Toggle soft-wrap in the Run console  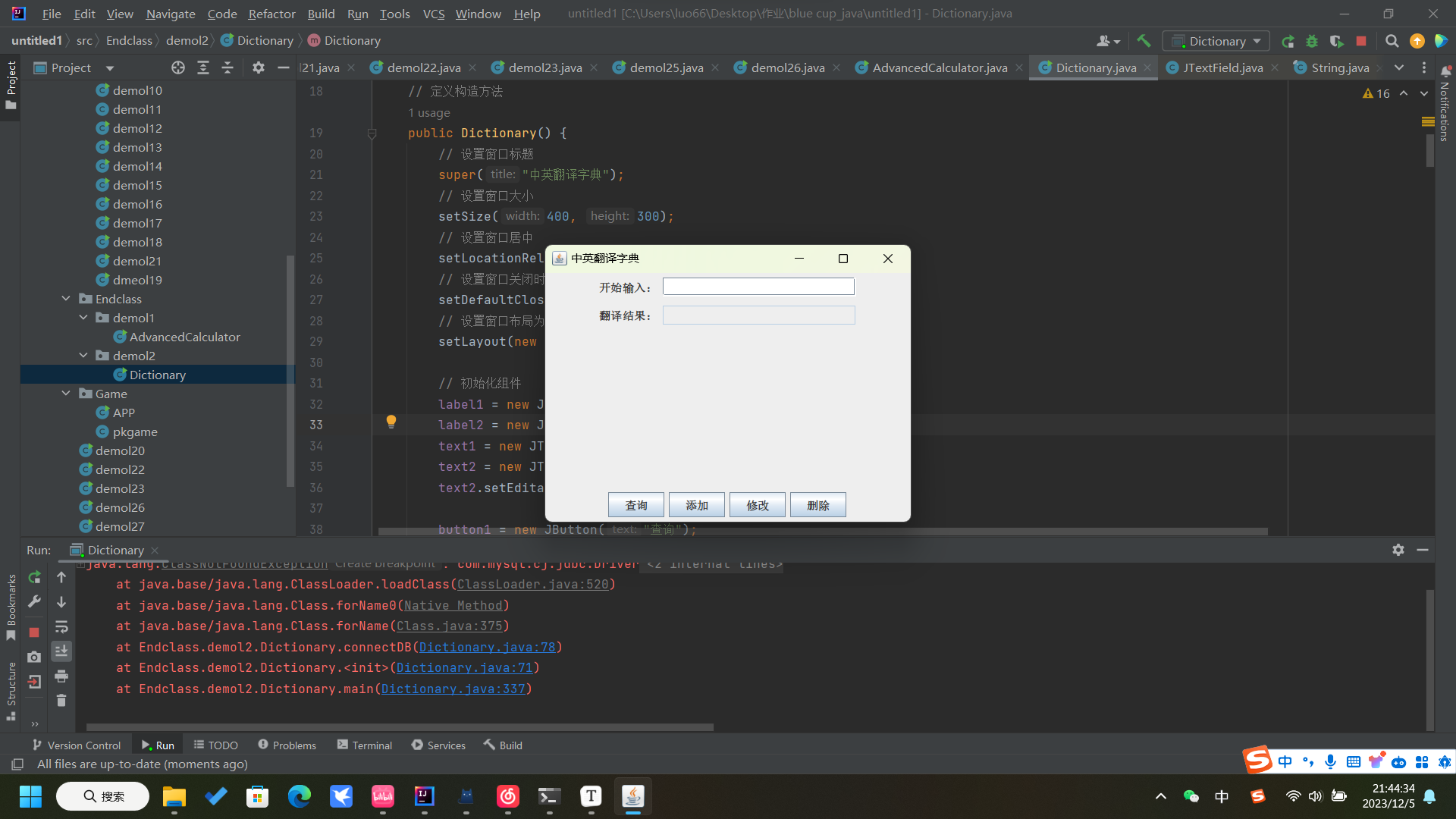61,627
